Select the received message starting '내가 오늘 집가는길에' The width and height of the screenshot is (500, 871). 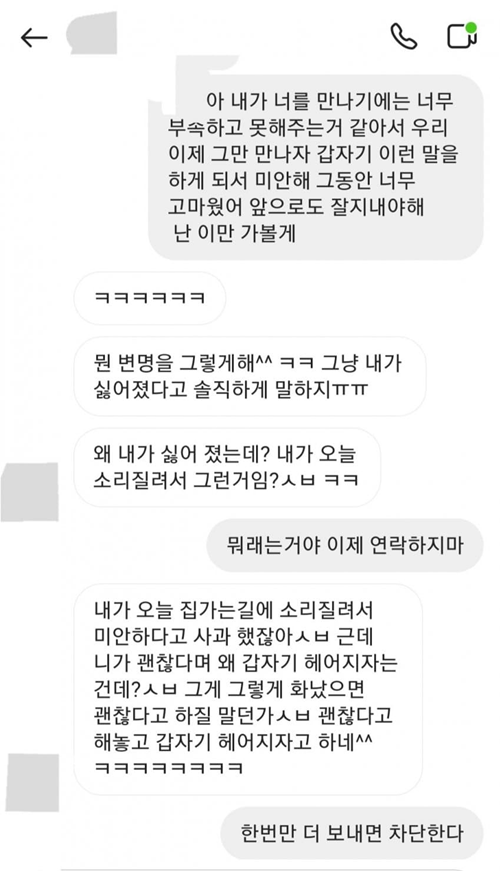point(248,689)
